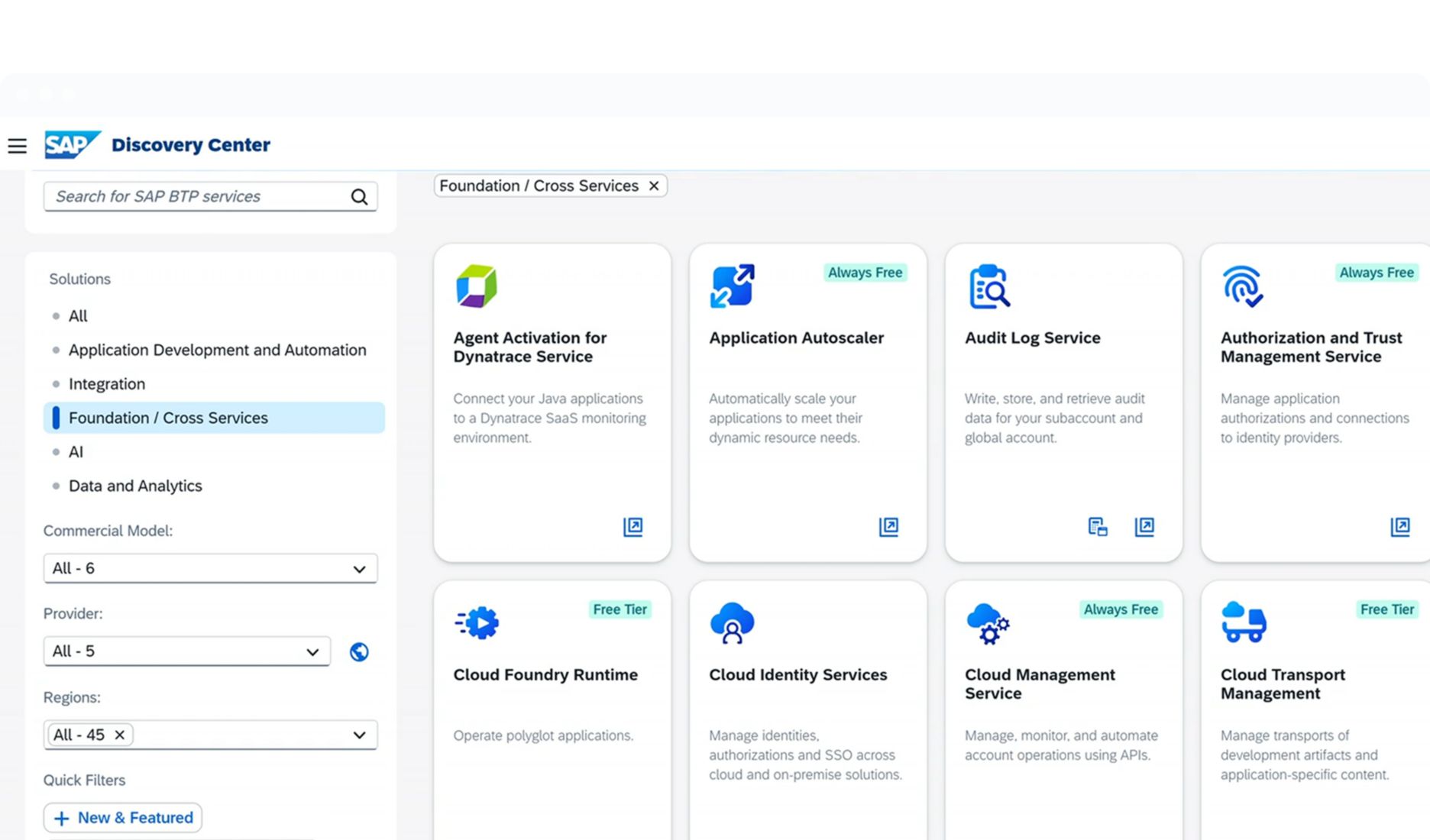This screenshot has height=840, width=1430.
Task: Open the hamburger navigation menu
Action: coord(17,146)
